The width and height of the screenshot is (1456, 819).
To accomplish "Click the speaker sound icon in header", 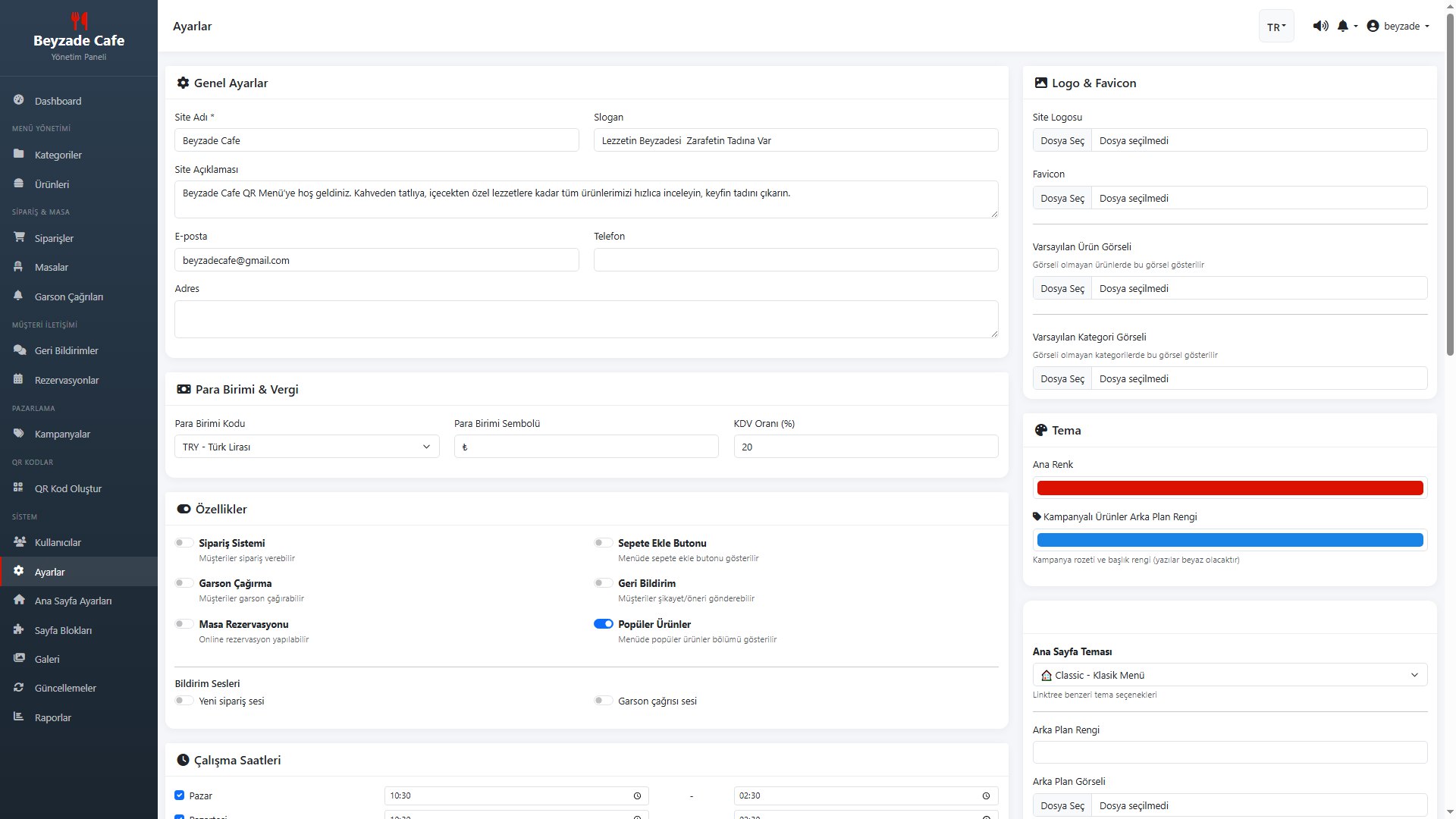I will pos(1320,26).
